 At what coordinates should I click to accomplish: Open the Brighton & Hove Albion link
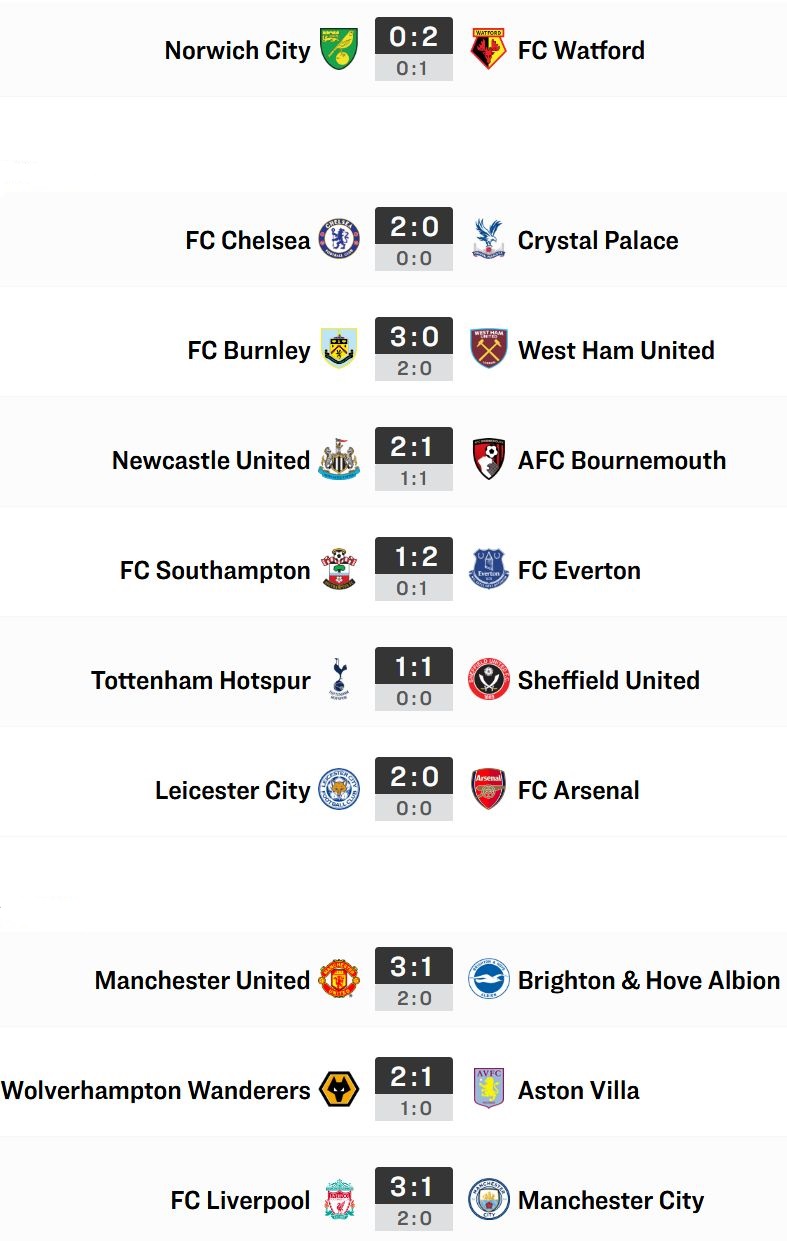point(648,980)
